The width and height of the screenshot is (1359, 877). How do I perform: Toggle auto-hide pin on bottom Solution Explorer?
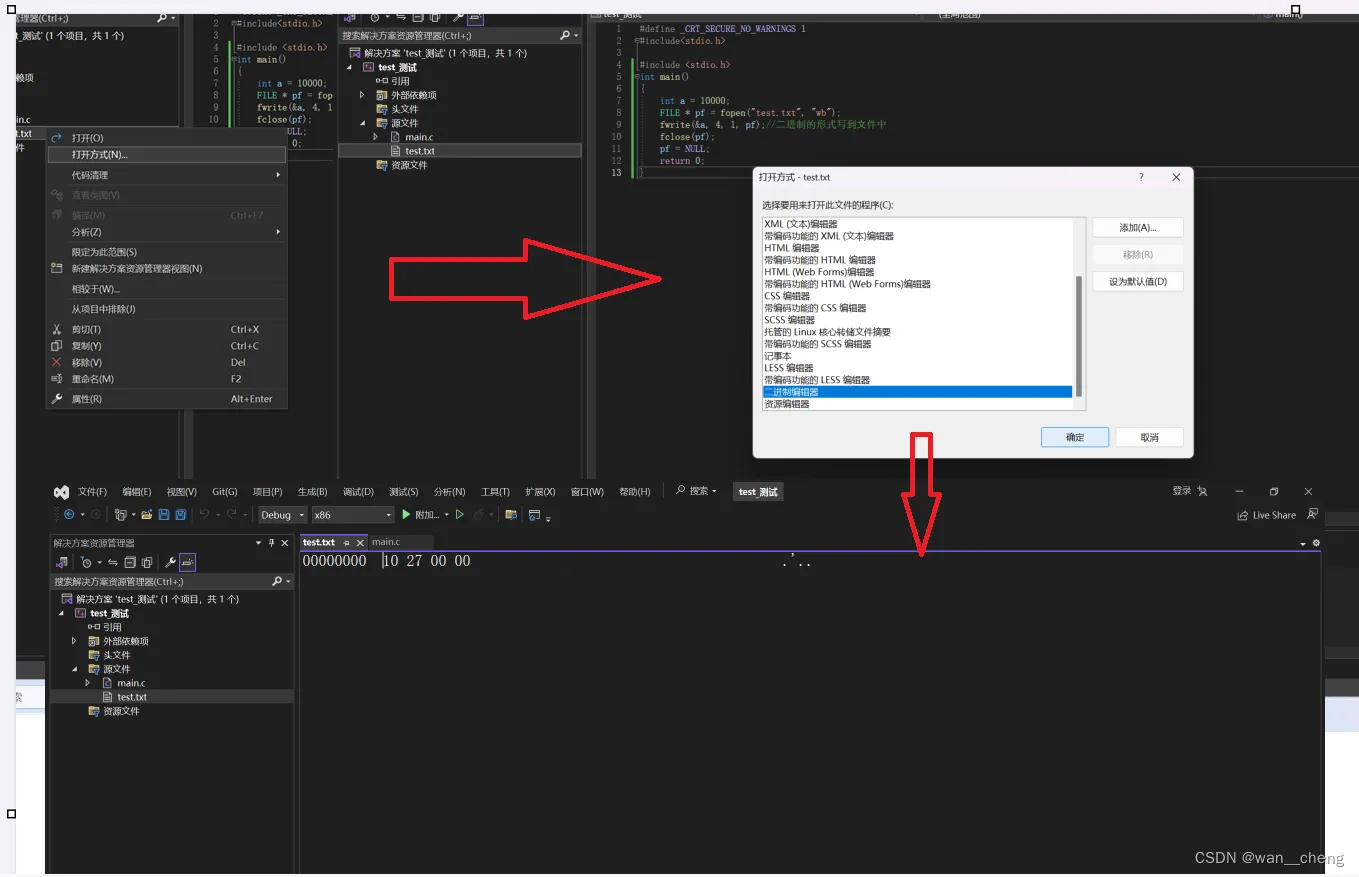[x=271, y=543]
